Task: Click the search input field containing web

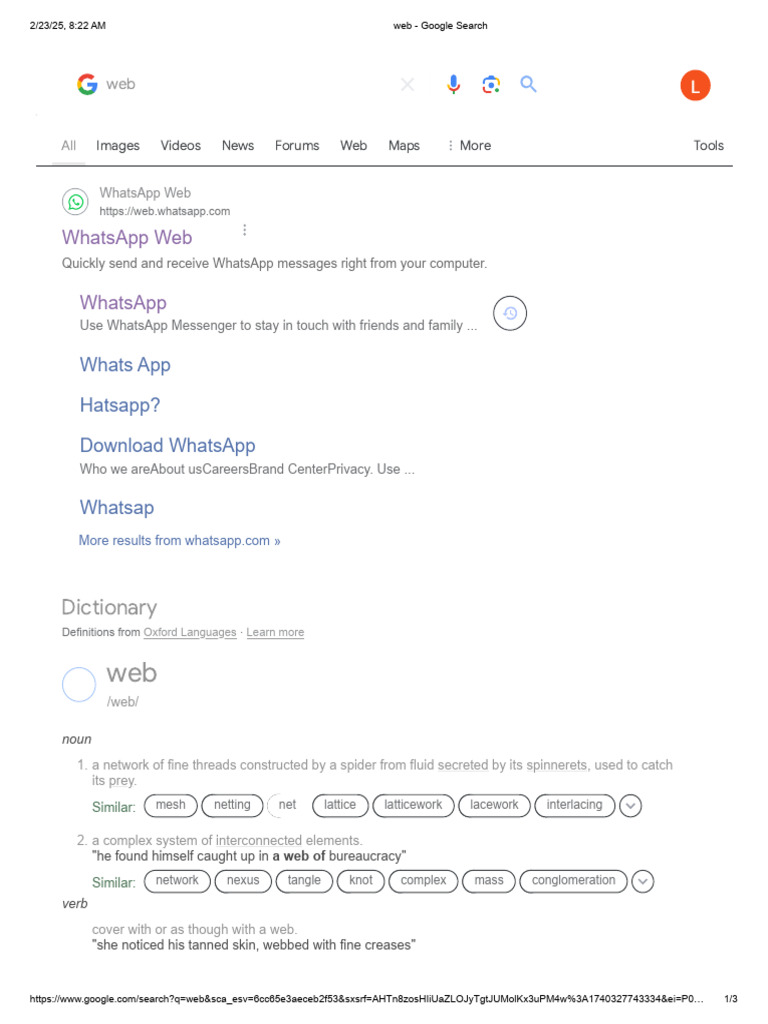Action: [x=250, y=85]
